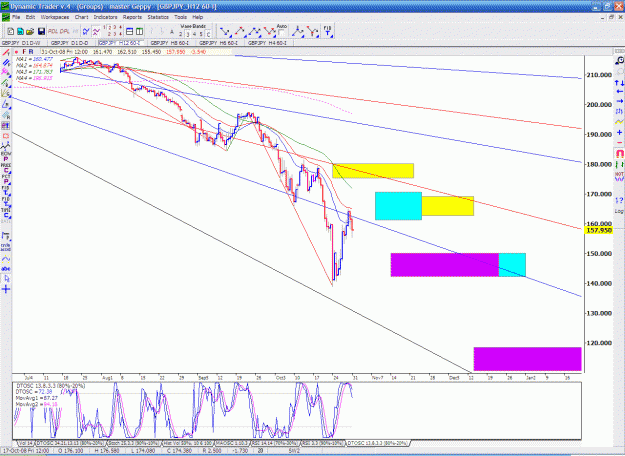
Task: Select wave band 4
Action: [195, 35]
